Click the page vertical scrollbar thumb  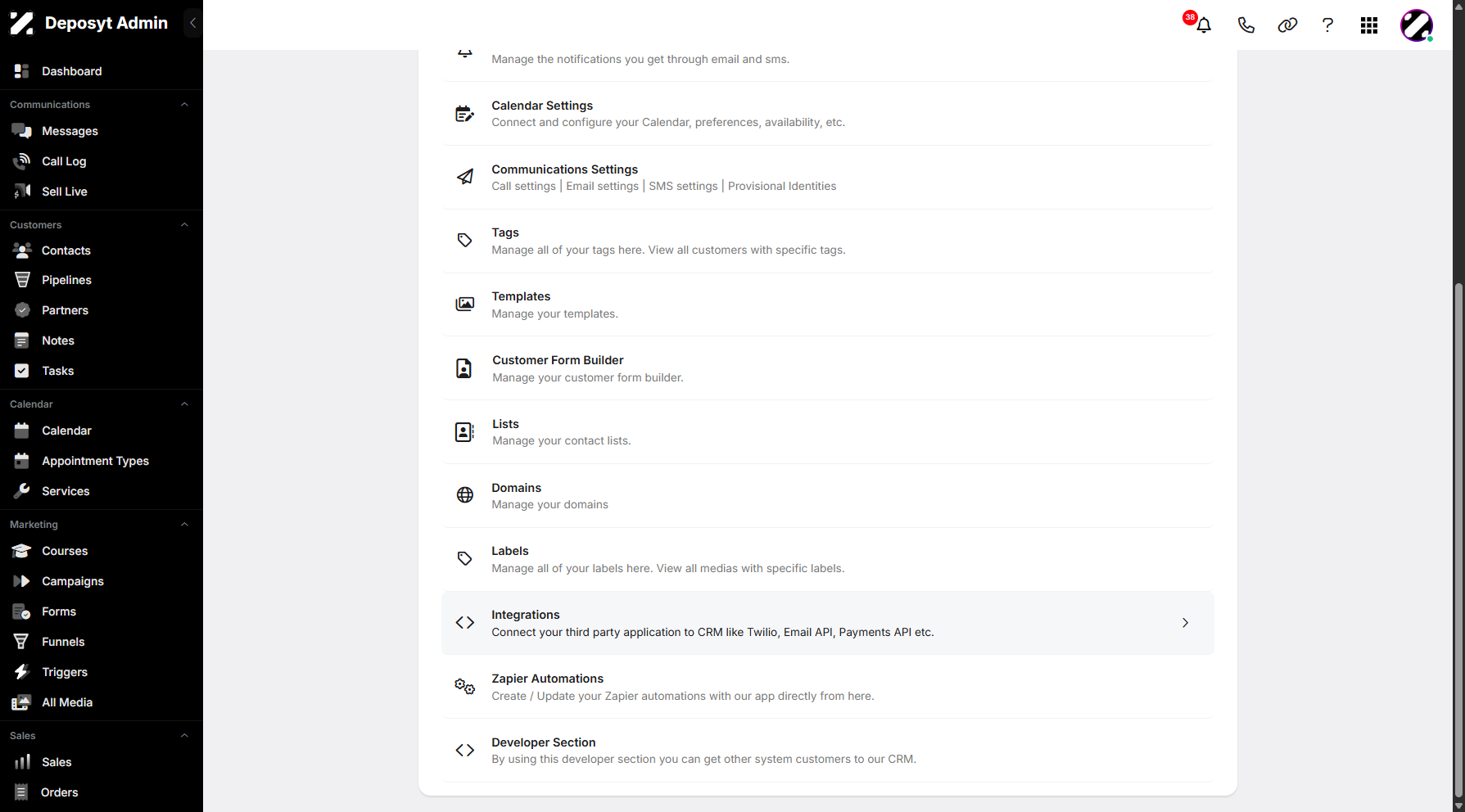point(1458,540)
